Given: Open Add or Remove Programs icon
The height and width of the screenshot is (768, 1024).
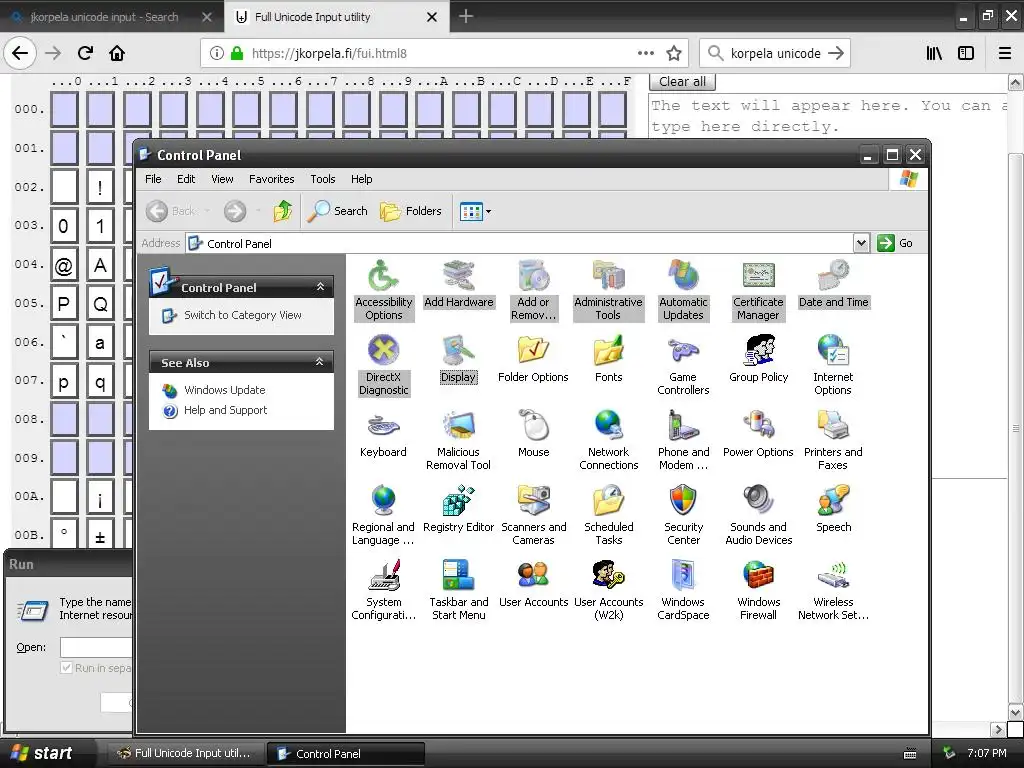Looking at the screenshot, I should 534,291.
